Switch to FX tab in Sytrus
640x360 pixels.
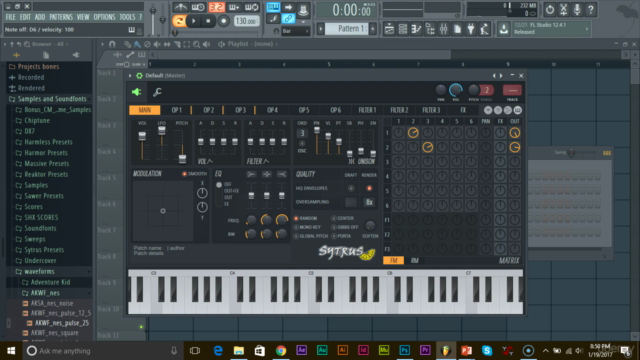pos(463,110)
